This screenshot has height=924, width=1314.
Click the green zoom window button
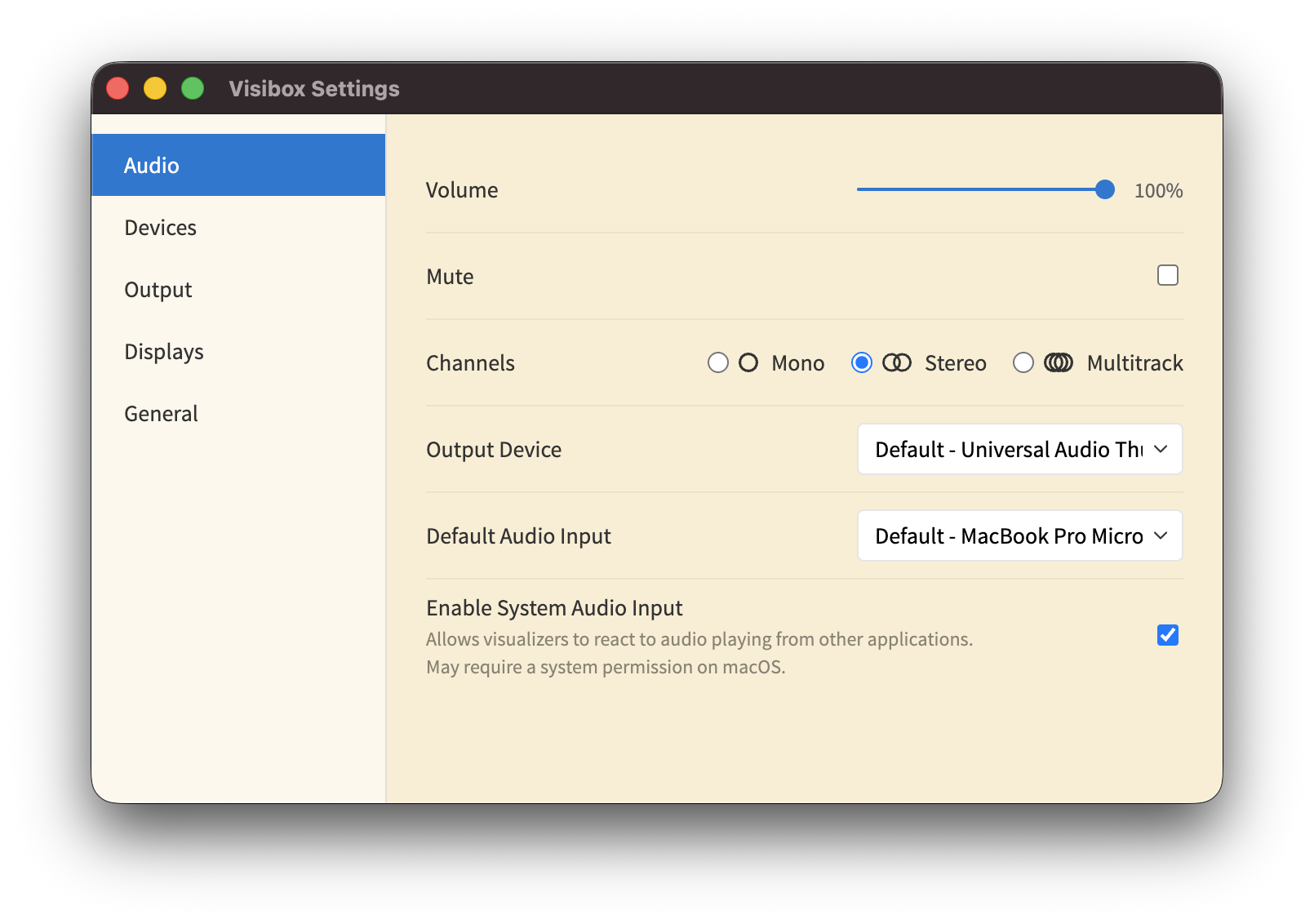coord(193,88)
